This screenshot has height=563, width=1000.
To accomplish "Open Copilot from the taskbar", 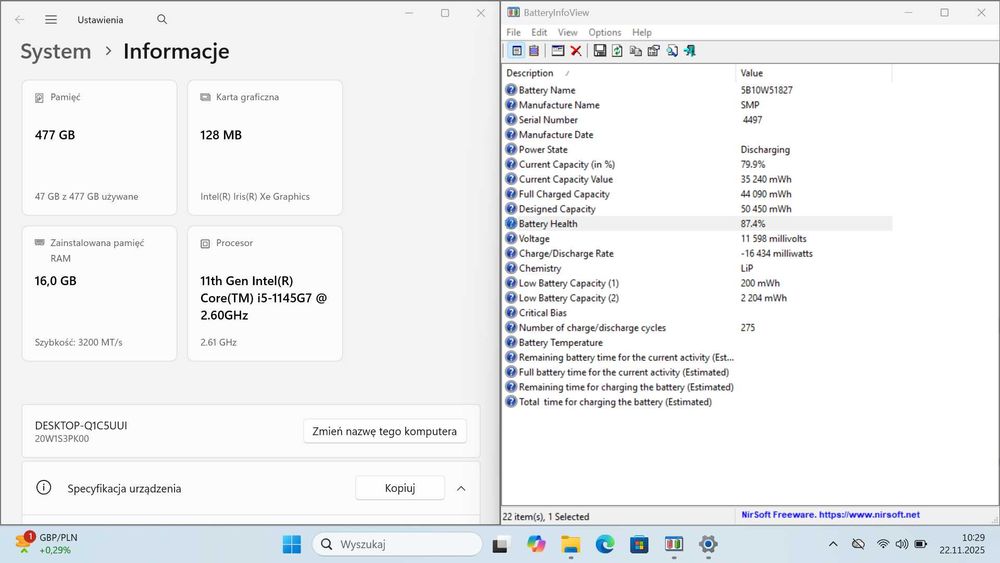I will coord(536,544).
